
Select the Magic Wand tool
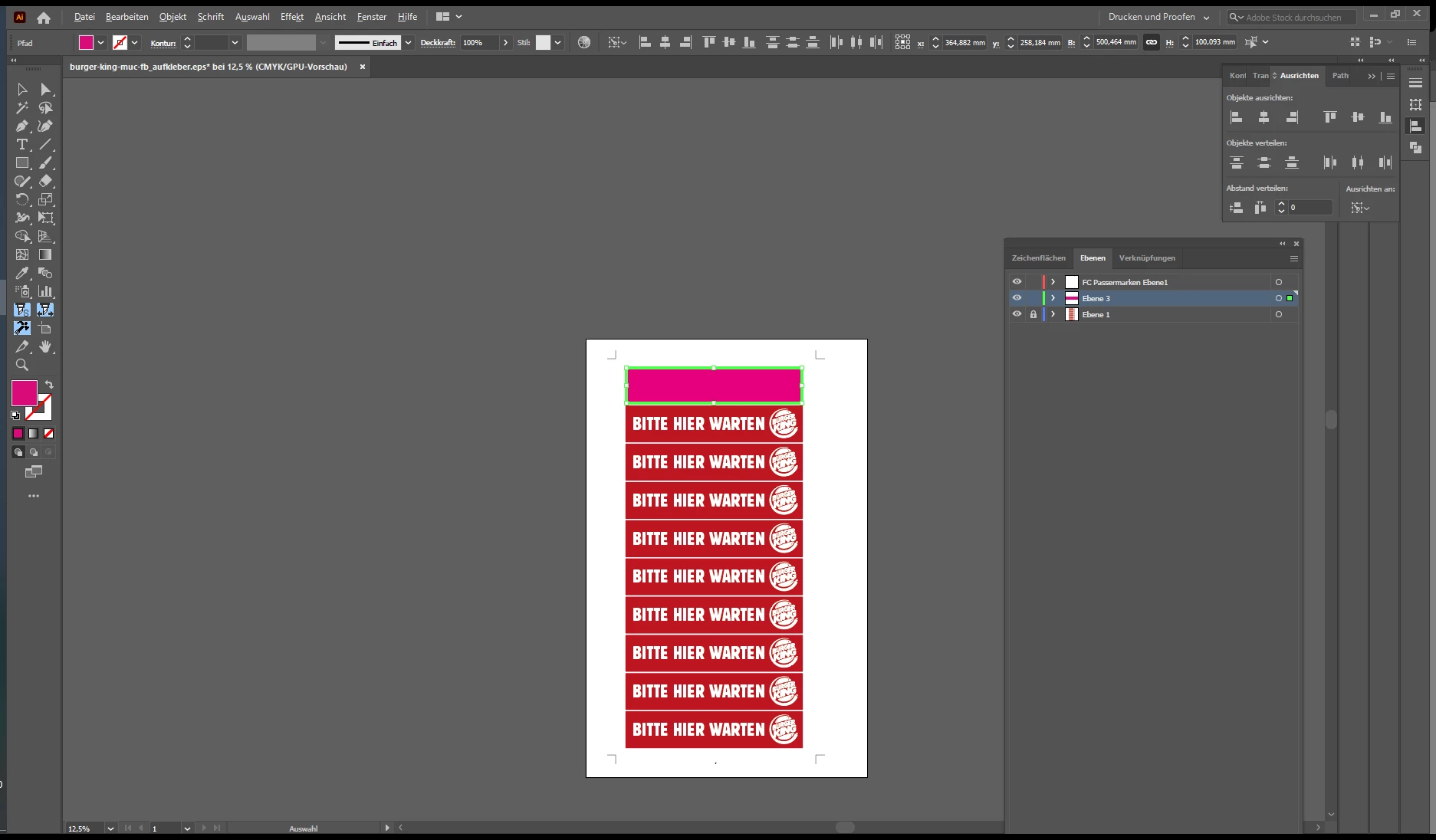click(x=22, y=108)
